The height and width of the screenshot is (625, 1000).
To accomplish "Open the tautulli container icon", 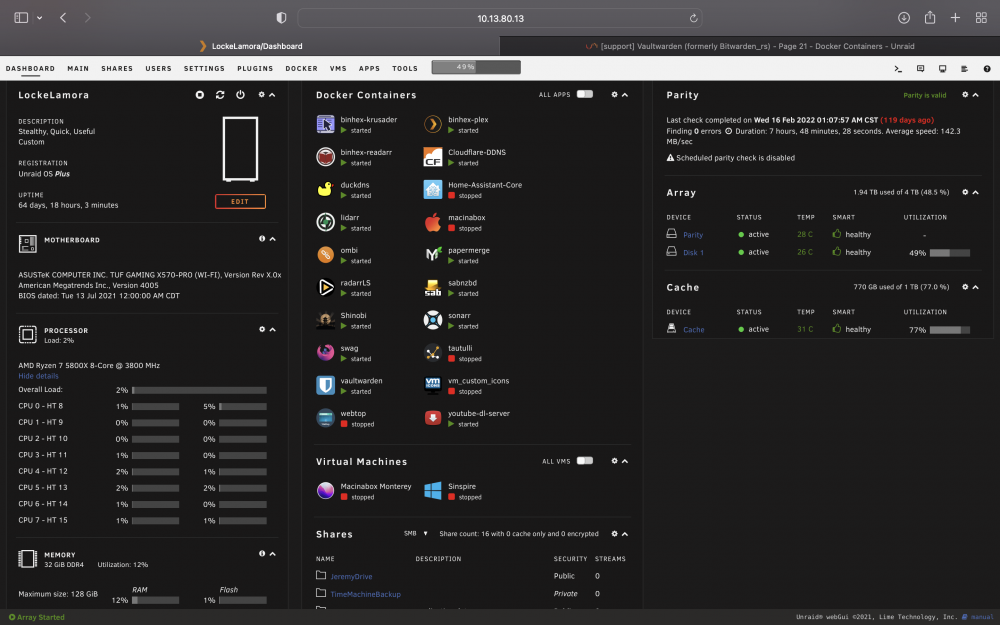I will [433, 352].
